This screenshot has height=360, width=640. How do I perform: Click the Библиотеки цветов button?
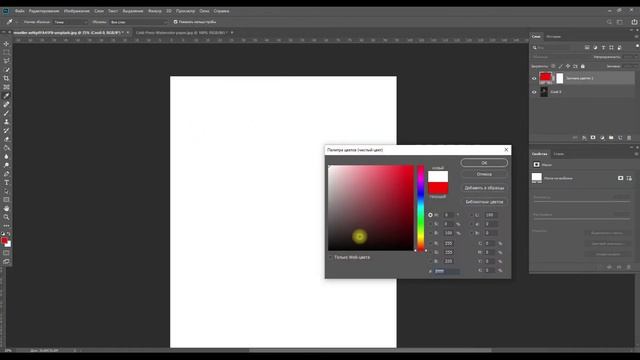pos(484,202)
